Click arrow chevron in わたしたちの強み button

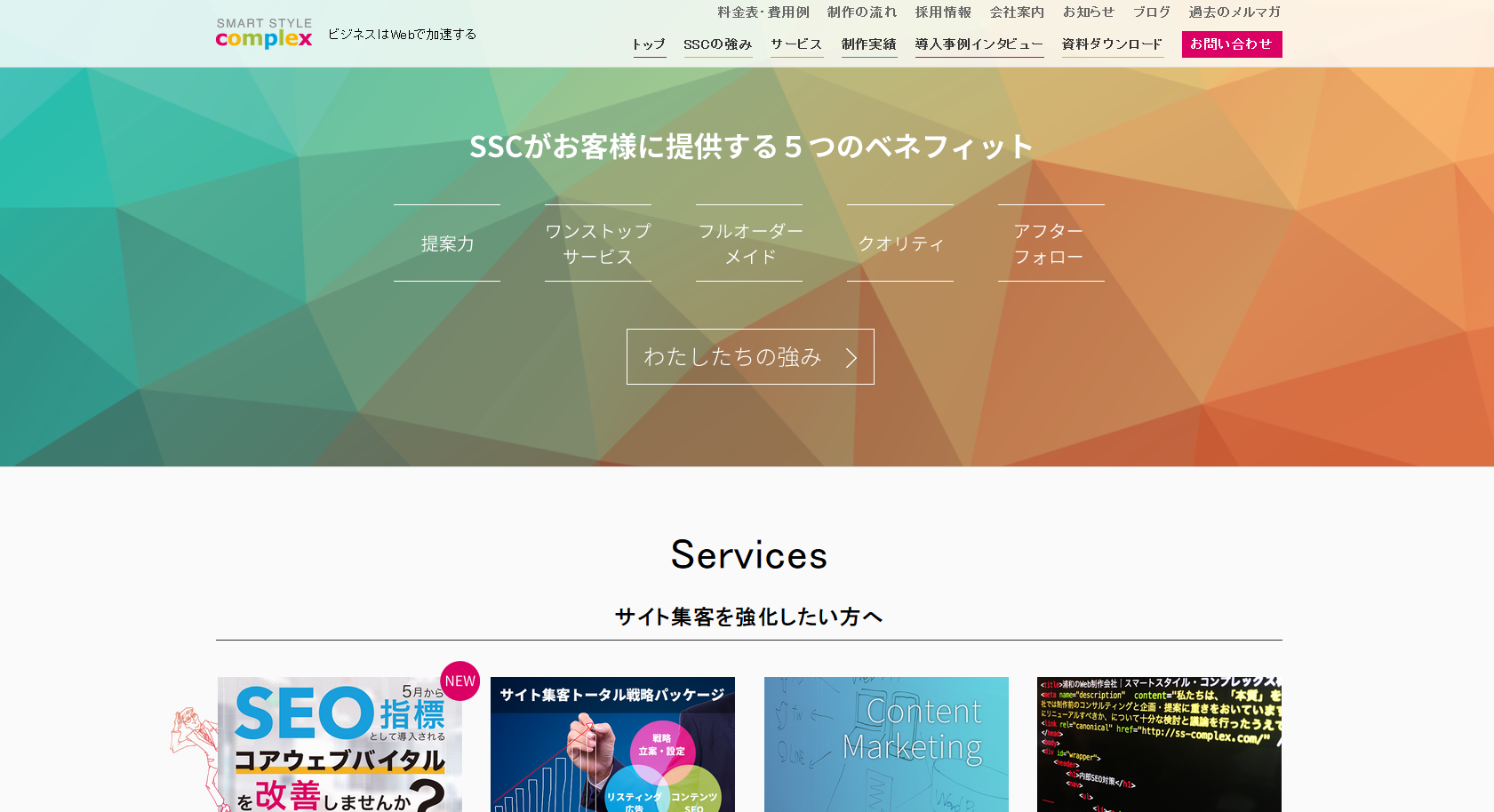(x=851, y=358)
